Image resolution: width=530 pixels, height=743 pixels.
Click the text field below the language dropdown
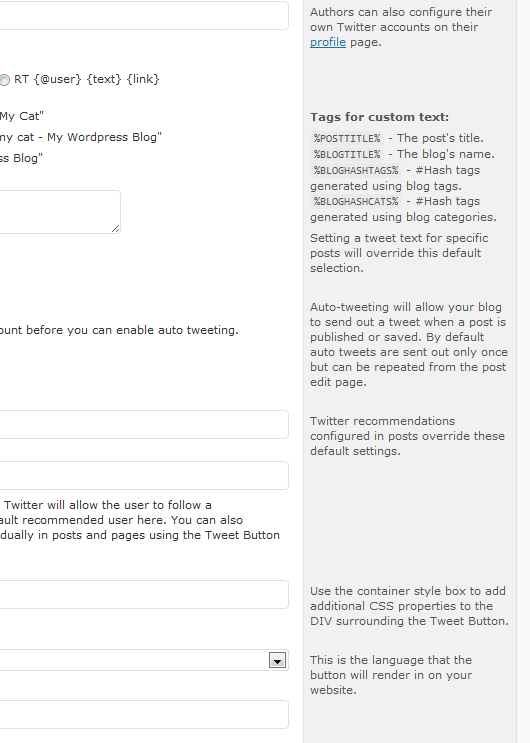144,715
